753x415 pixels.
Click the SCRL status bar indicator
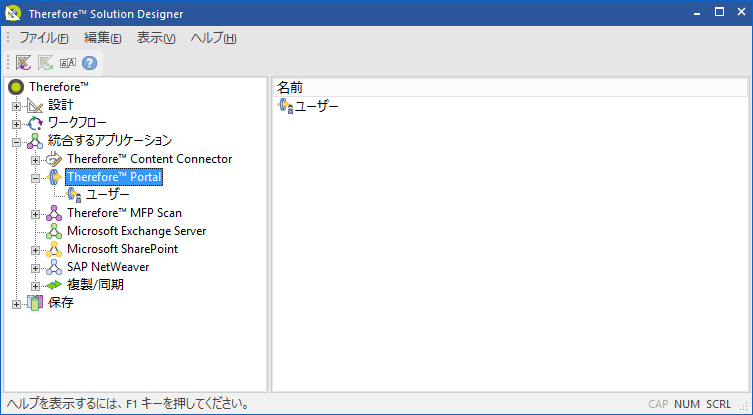(x=718, y=404)
